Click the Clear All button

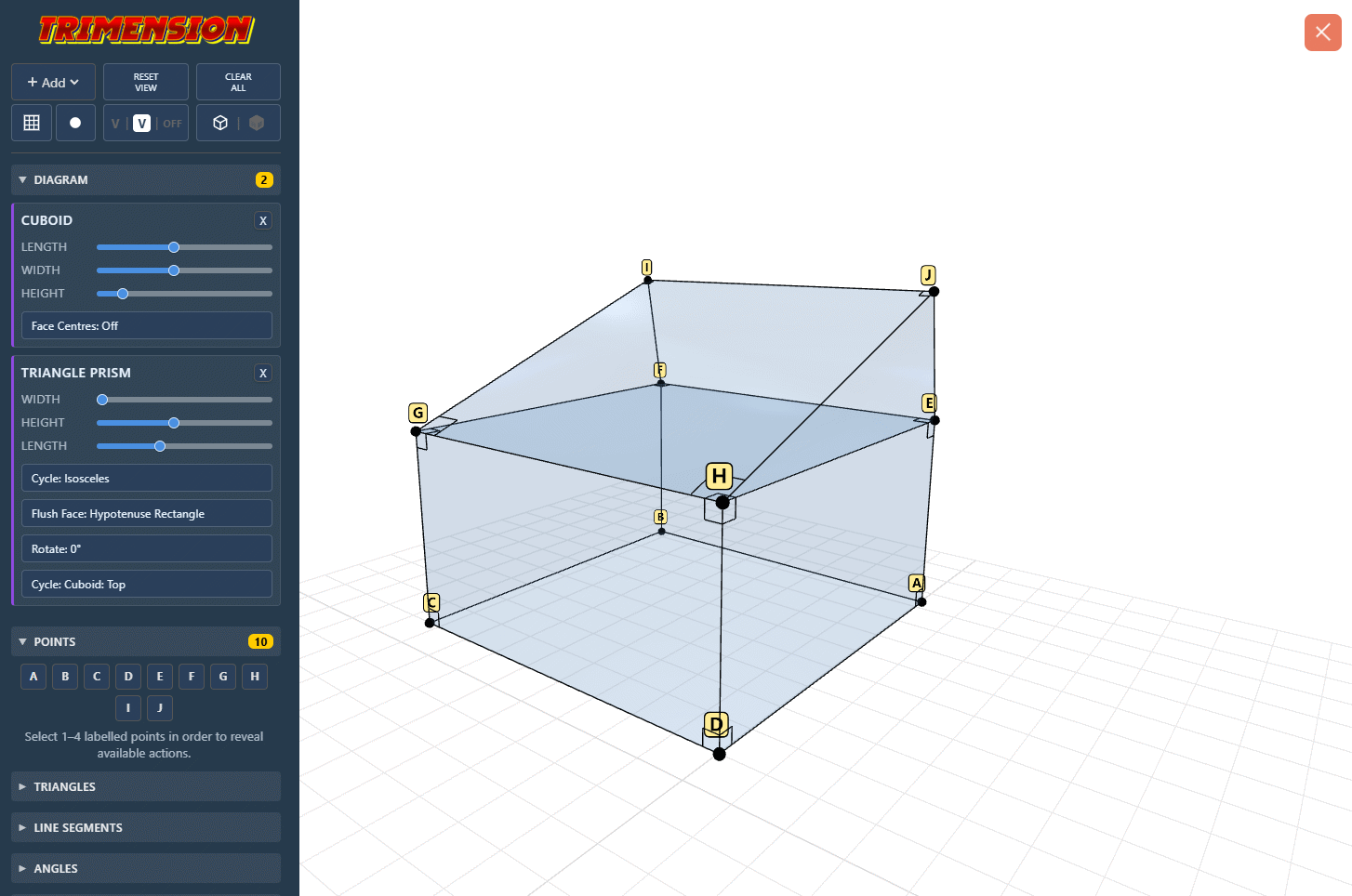(238, 82)
